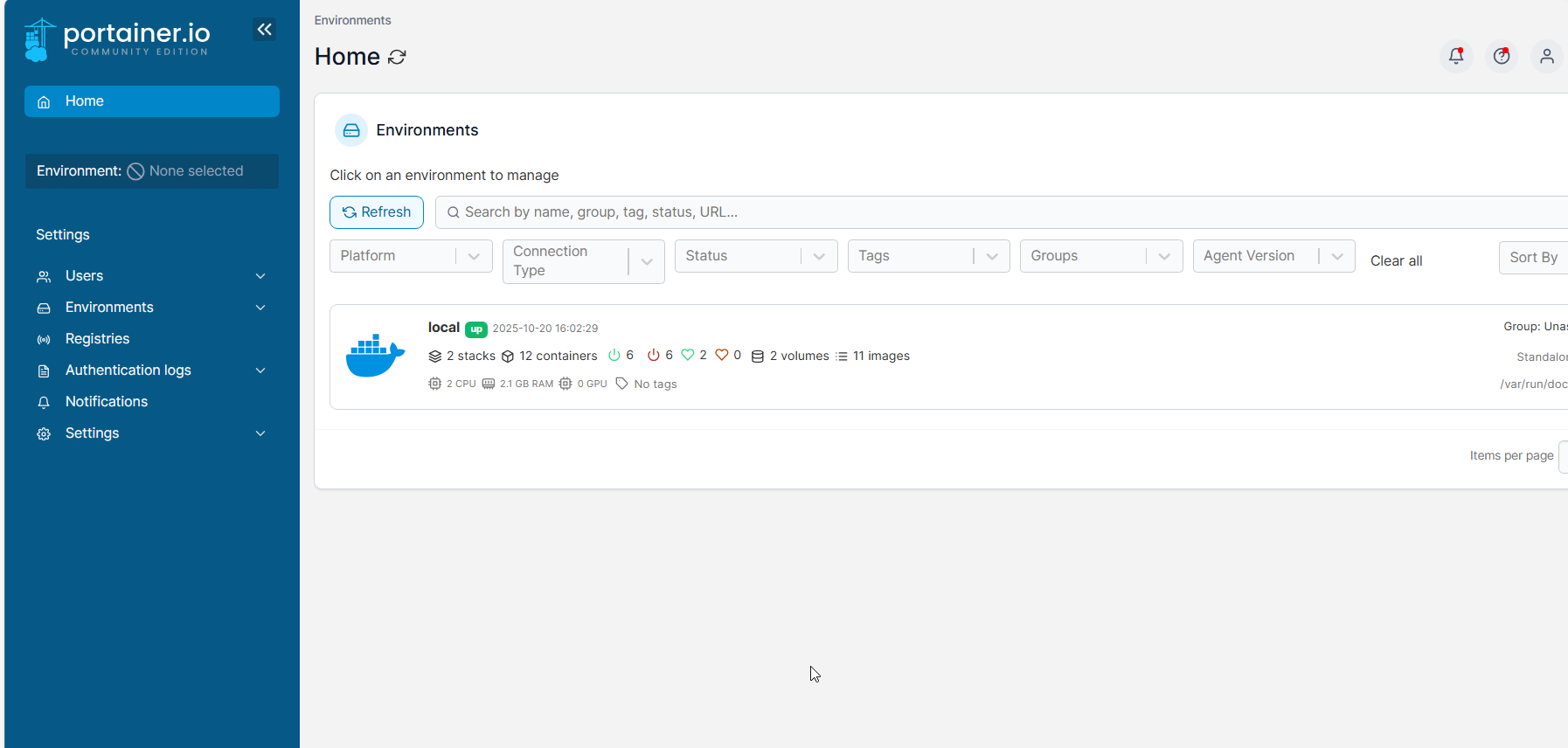Click the Notifications bell icon in sidebar

[x=44, y=402]
